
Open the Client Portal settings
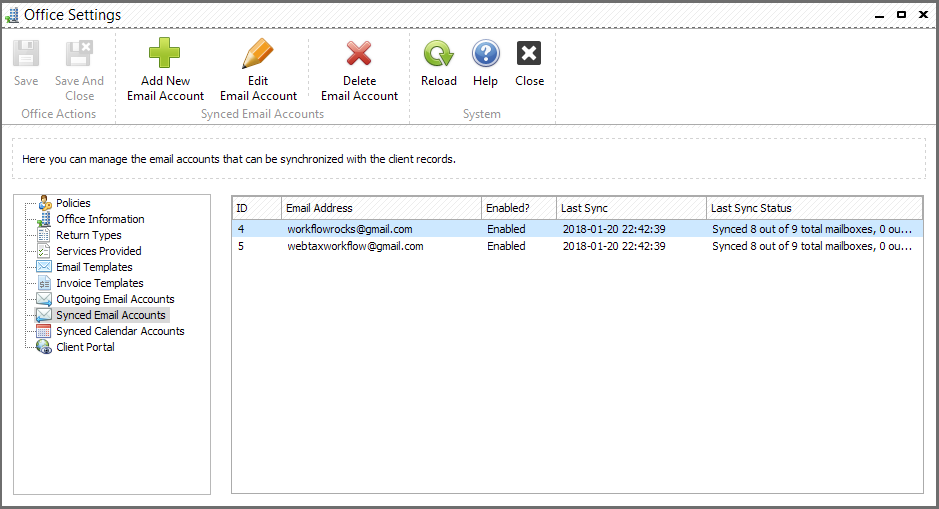(x=85, y=347)
